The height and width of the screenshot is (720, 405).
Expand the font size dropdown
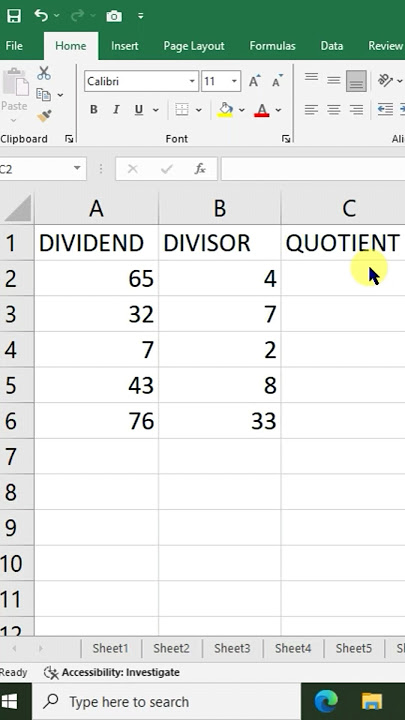[x=234, y=82]
